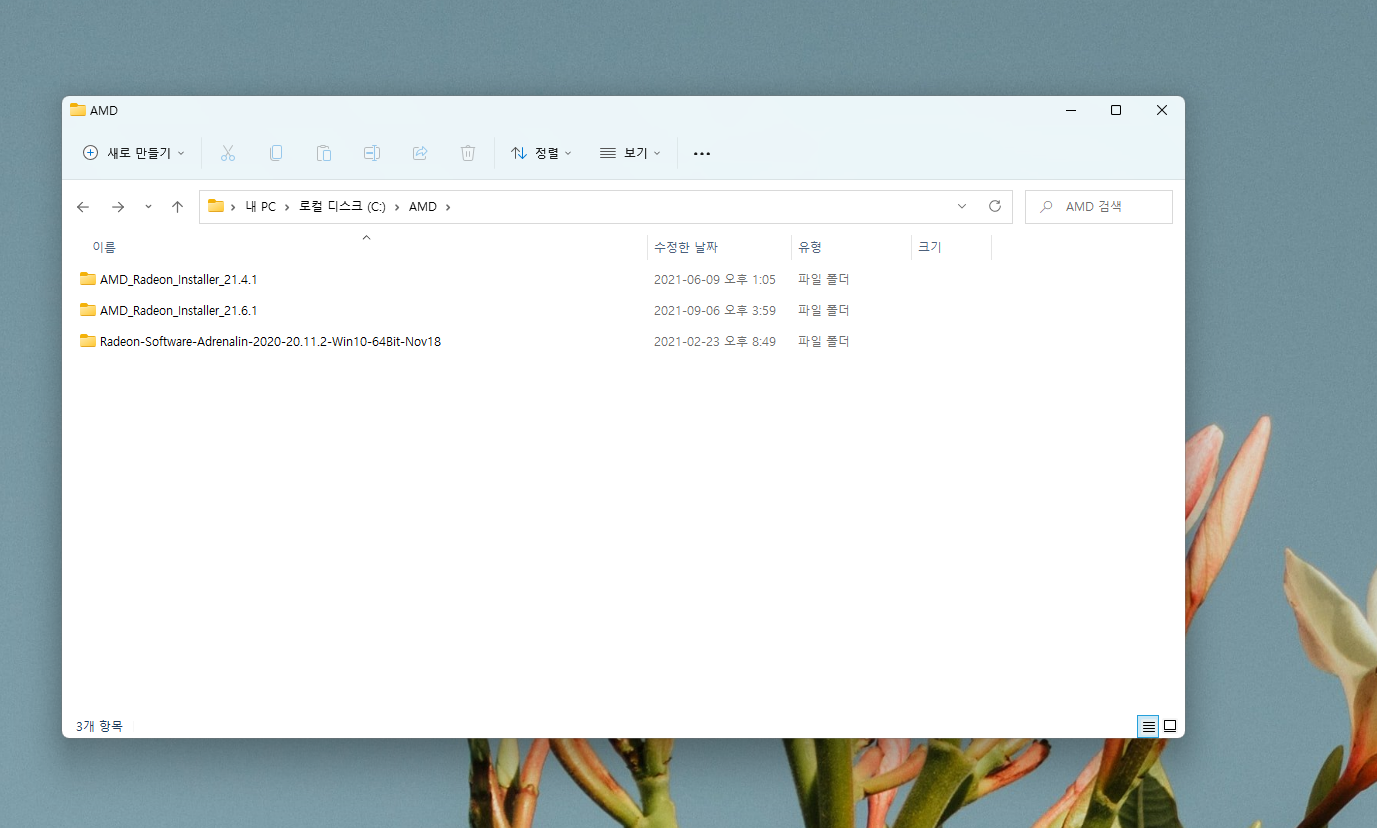Click 파일 폴더 type in 21.6.1 row

coord(824,310)
